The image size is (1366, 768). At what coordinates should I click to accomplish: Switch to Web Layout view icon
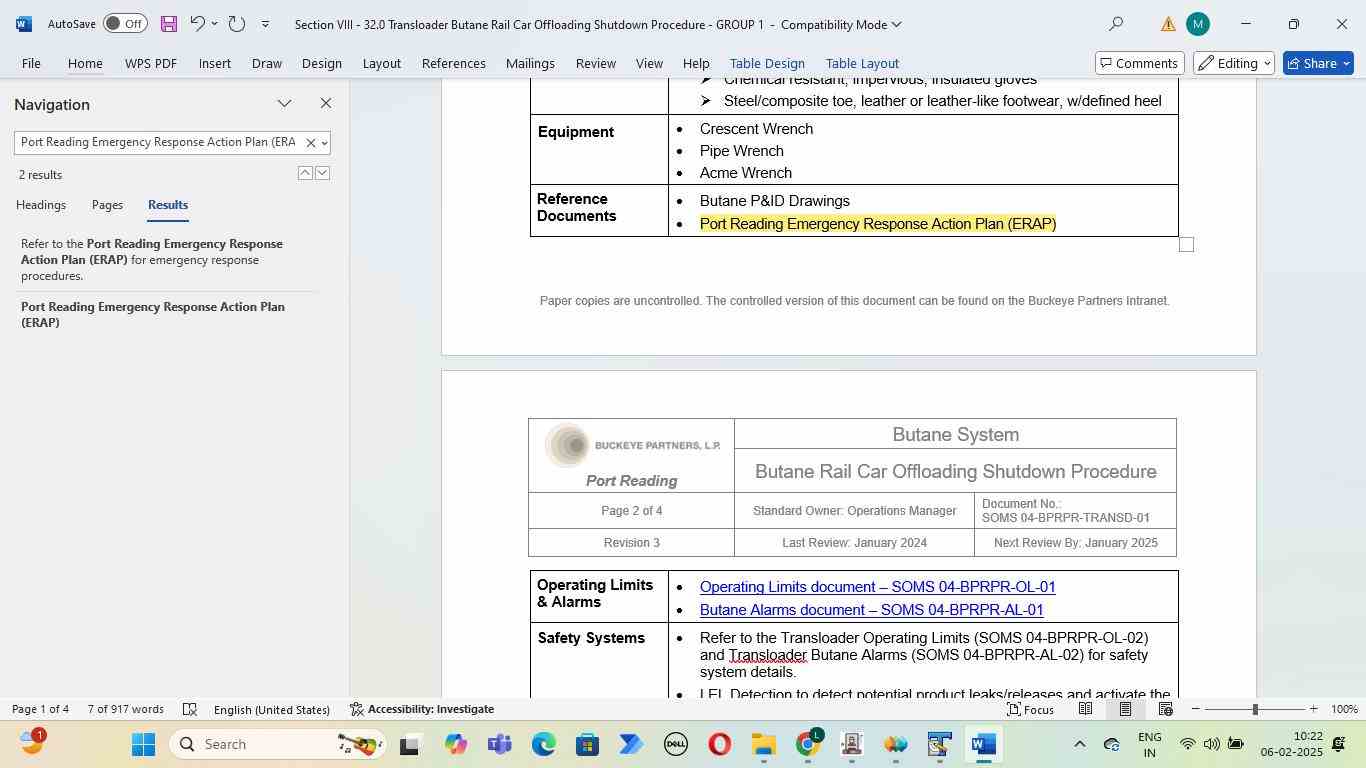point(1165,709)
